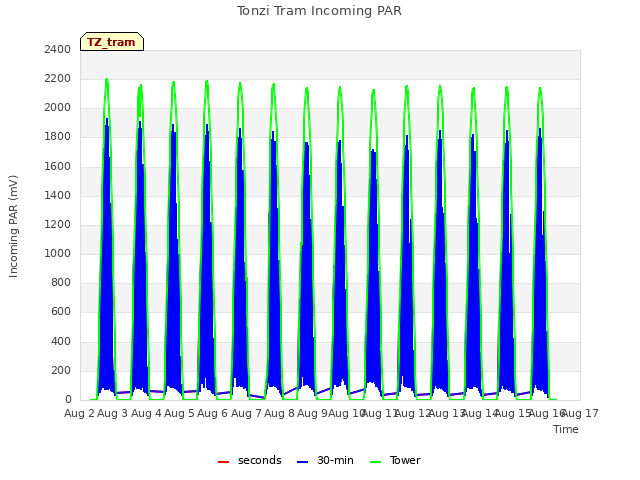Click the 800 y-axis tick label

click(61, 282)
